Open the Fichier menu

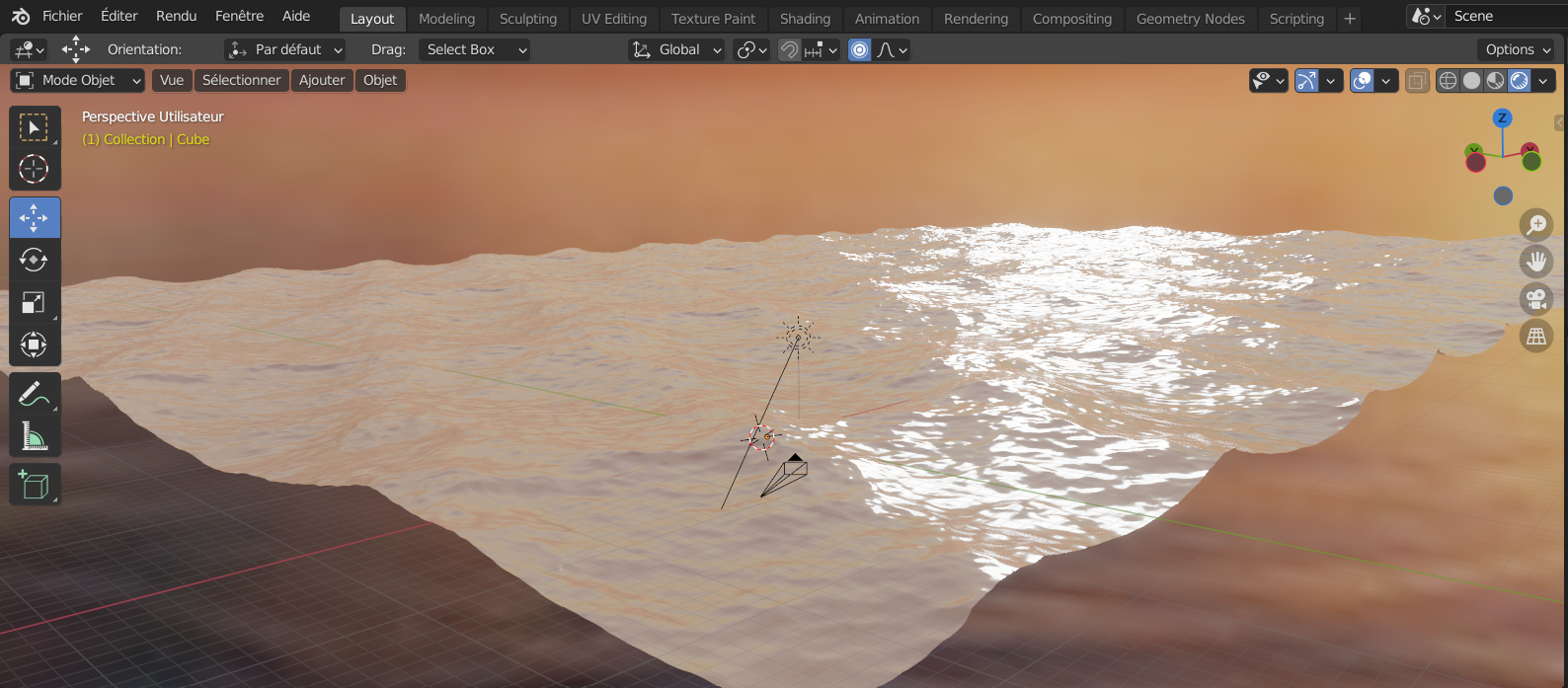pos(62,16)
